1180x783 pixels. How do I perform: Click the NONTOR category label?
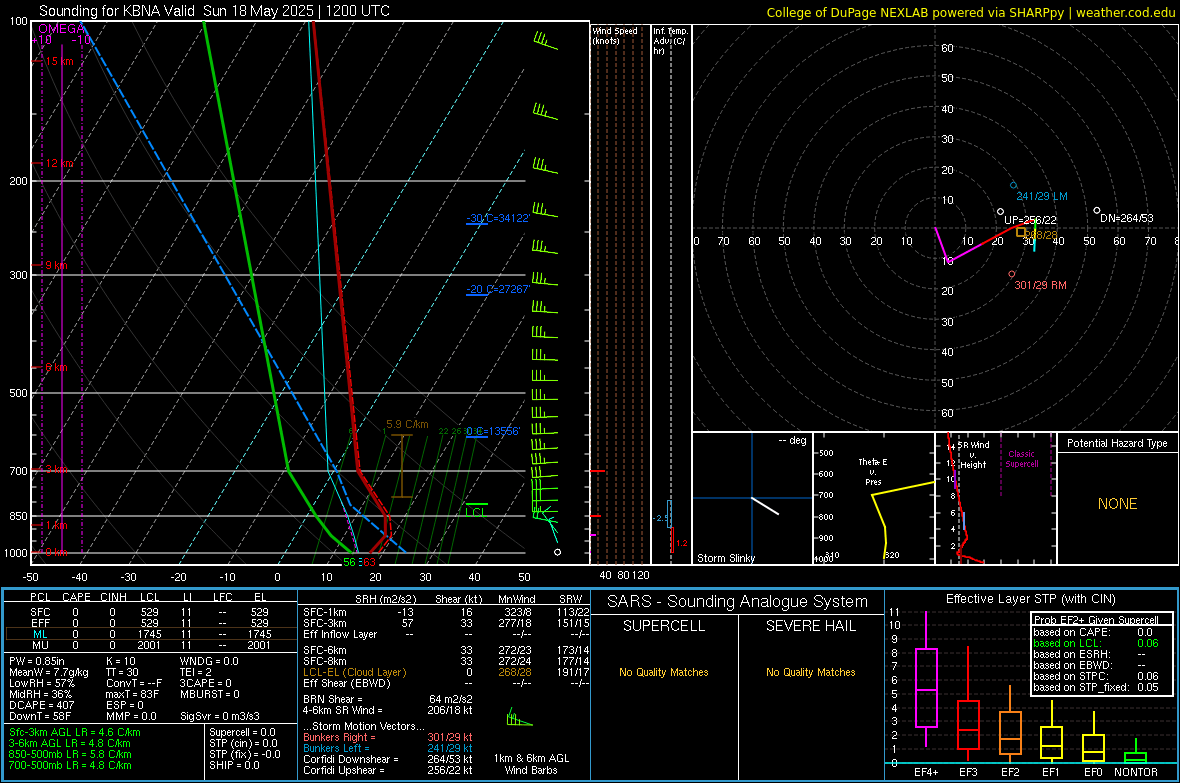point(1136,772)
